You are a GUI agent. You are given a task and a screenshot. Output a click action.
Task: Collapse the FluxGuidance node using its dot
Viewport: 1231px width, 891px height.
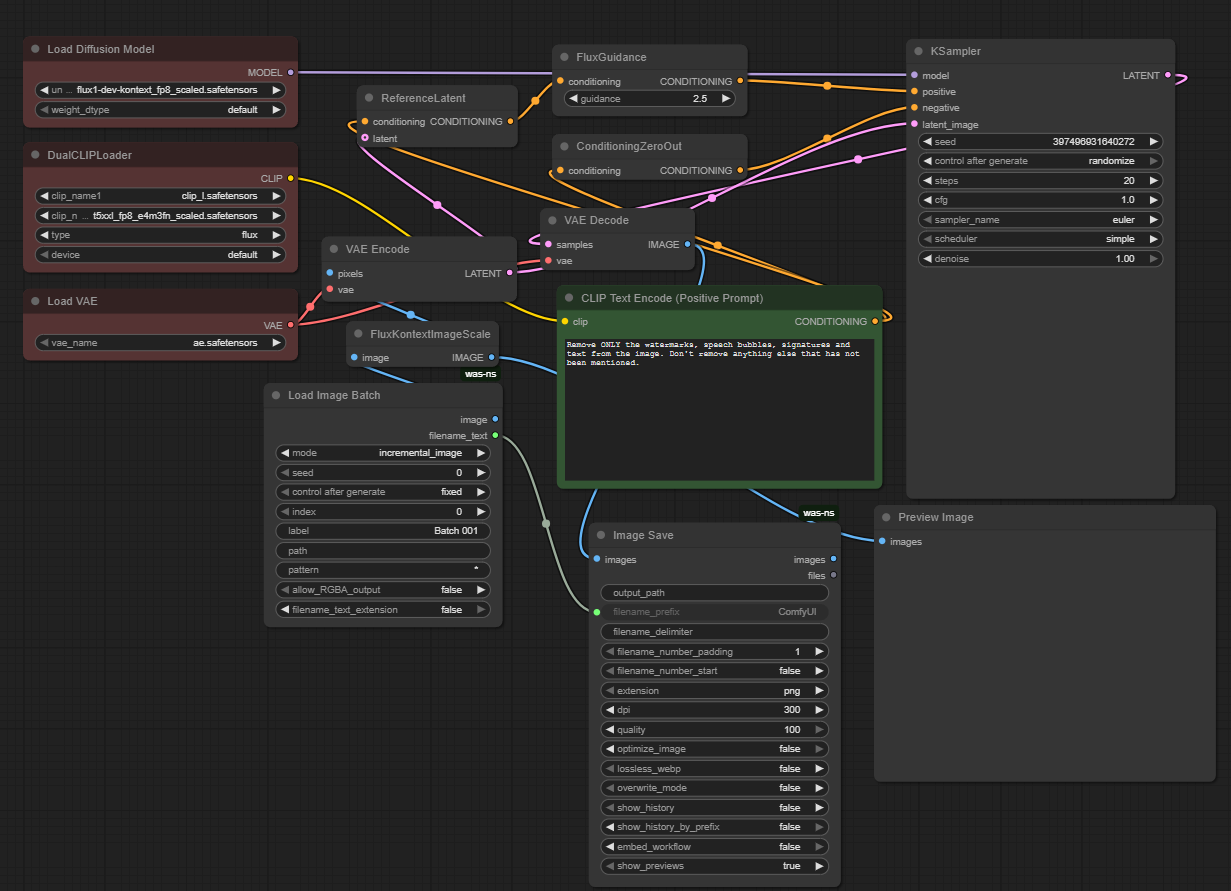click(x=564, y=58)
